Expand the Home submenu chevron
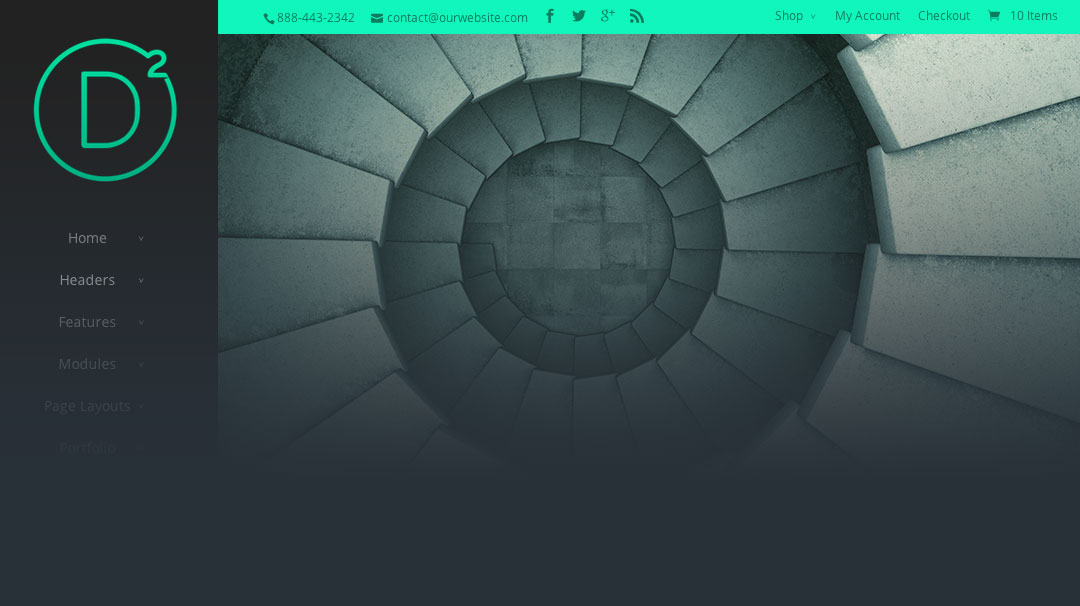 pyautogui.click(x=141, y=239)
